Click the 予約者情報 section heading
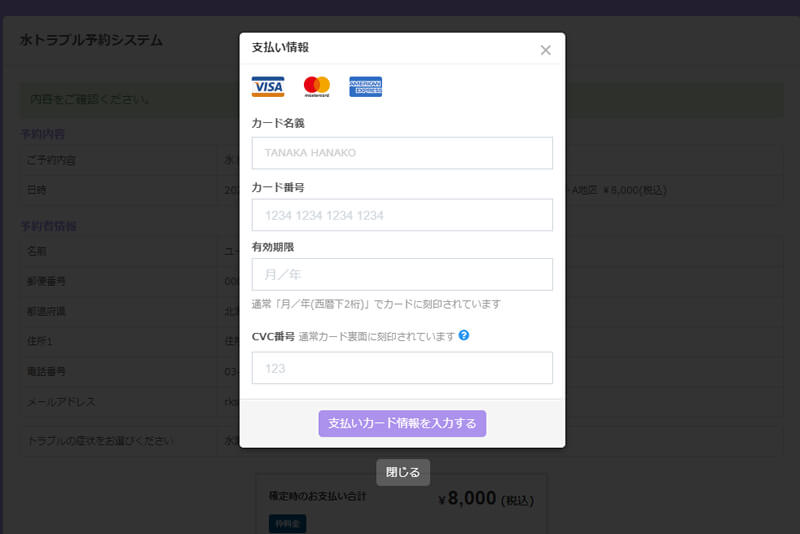 (49, 226)
